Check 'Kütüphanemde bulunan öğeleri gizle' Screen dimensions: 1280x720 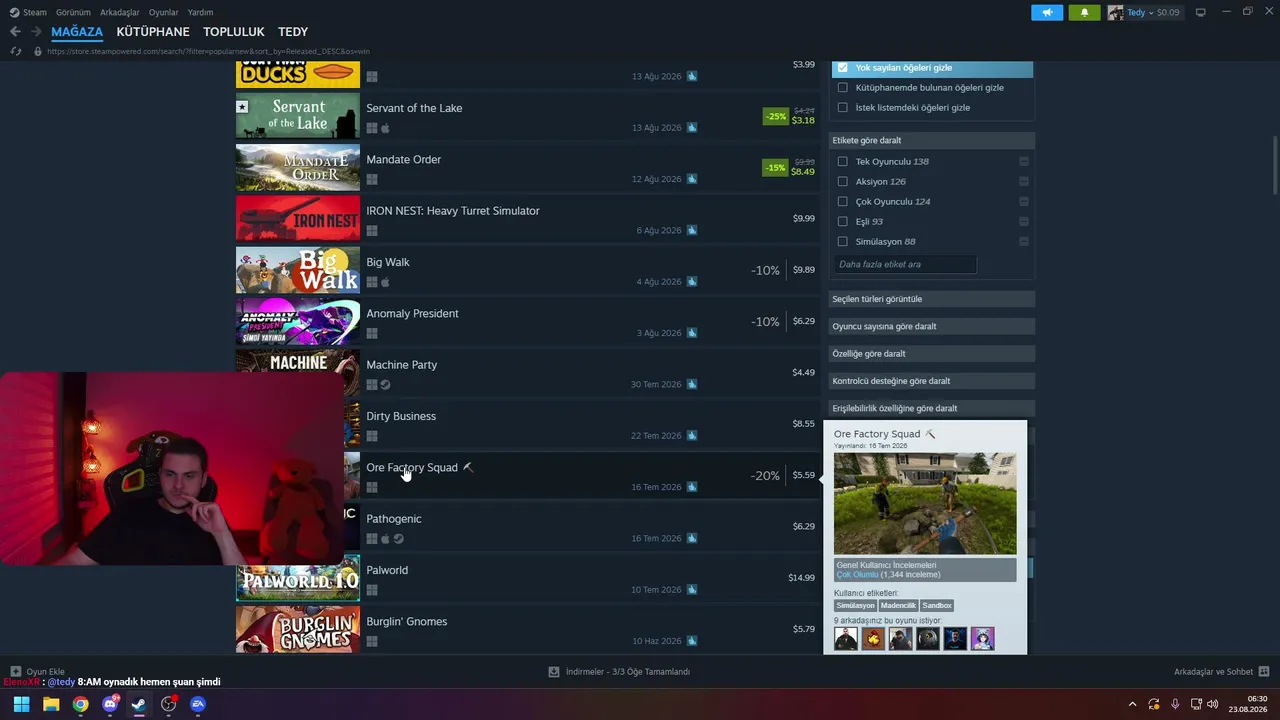point(842,88)
